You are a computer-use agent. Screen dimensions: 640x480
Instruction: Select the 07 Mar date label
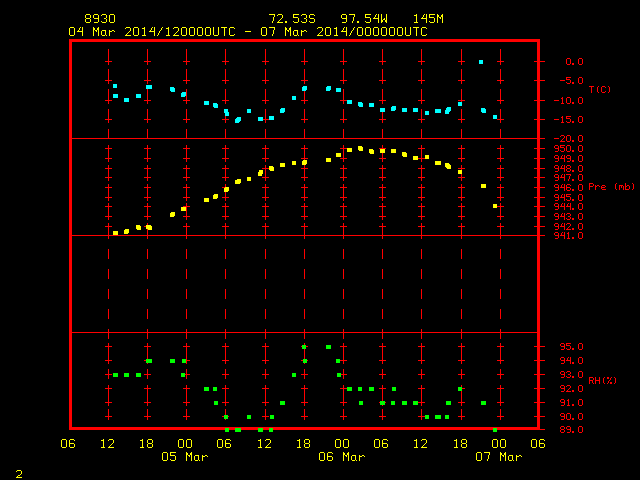[x=499, y=457]
